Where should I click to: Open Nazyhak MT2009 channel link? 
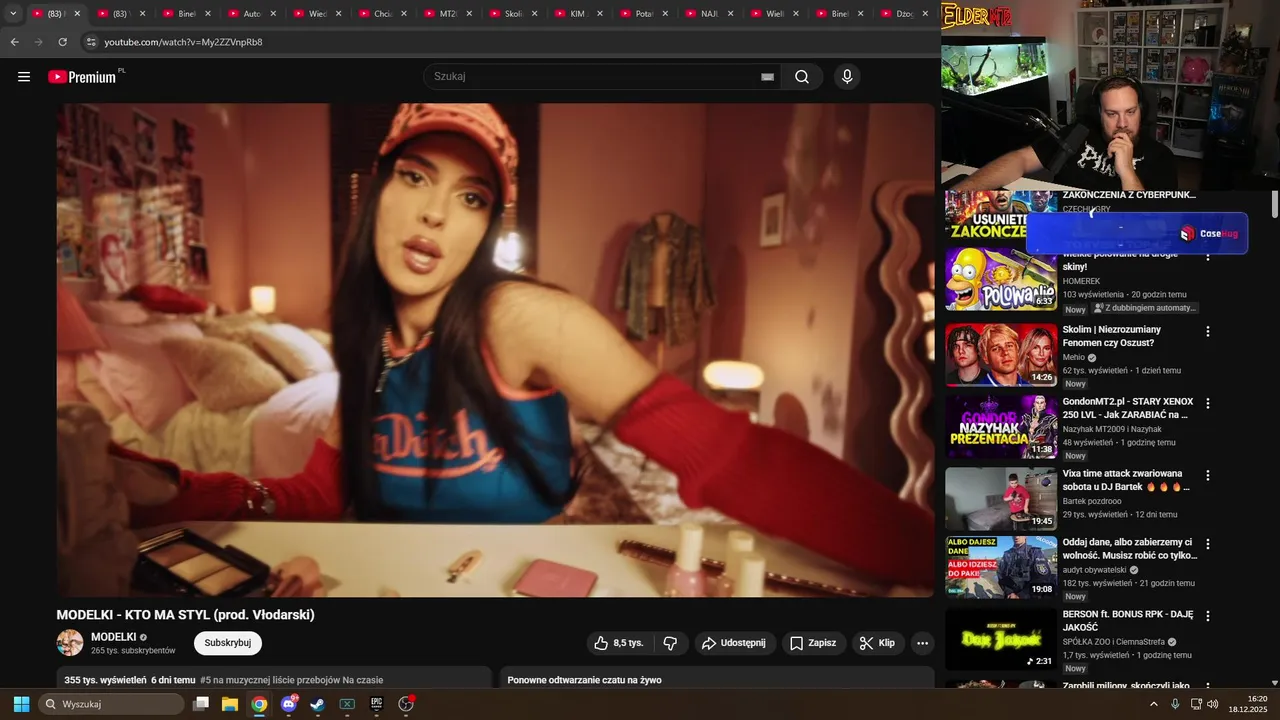point(1112,429)
